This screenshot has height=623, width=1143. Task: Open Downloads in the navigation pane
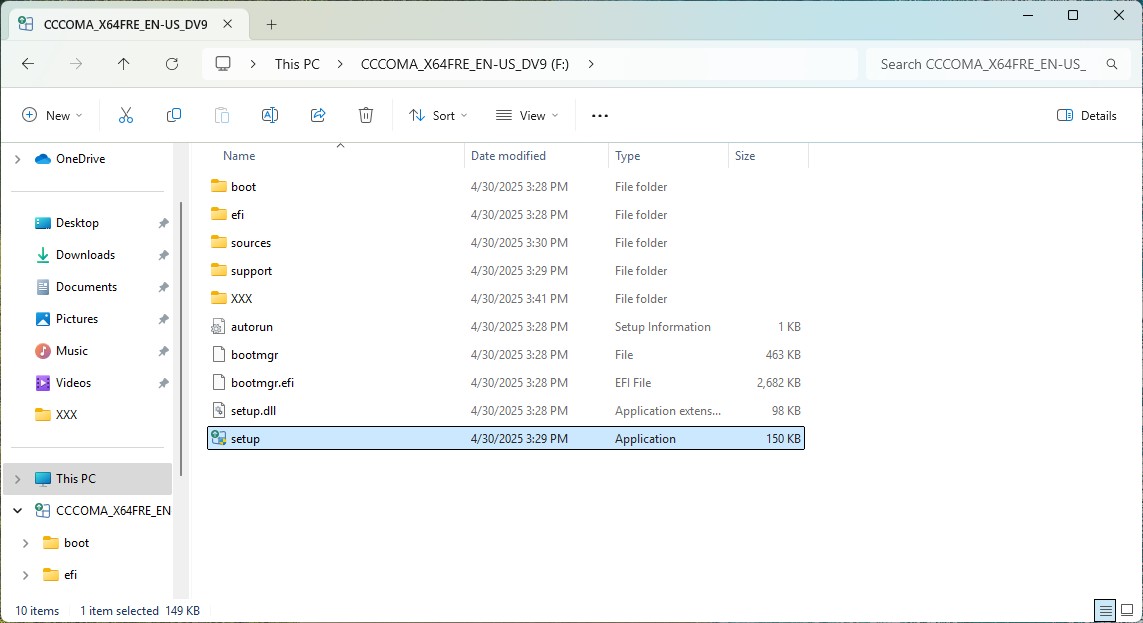point(85,255)
